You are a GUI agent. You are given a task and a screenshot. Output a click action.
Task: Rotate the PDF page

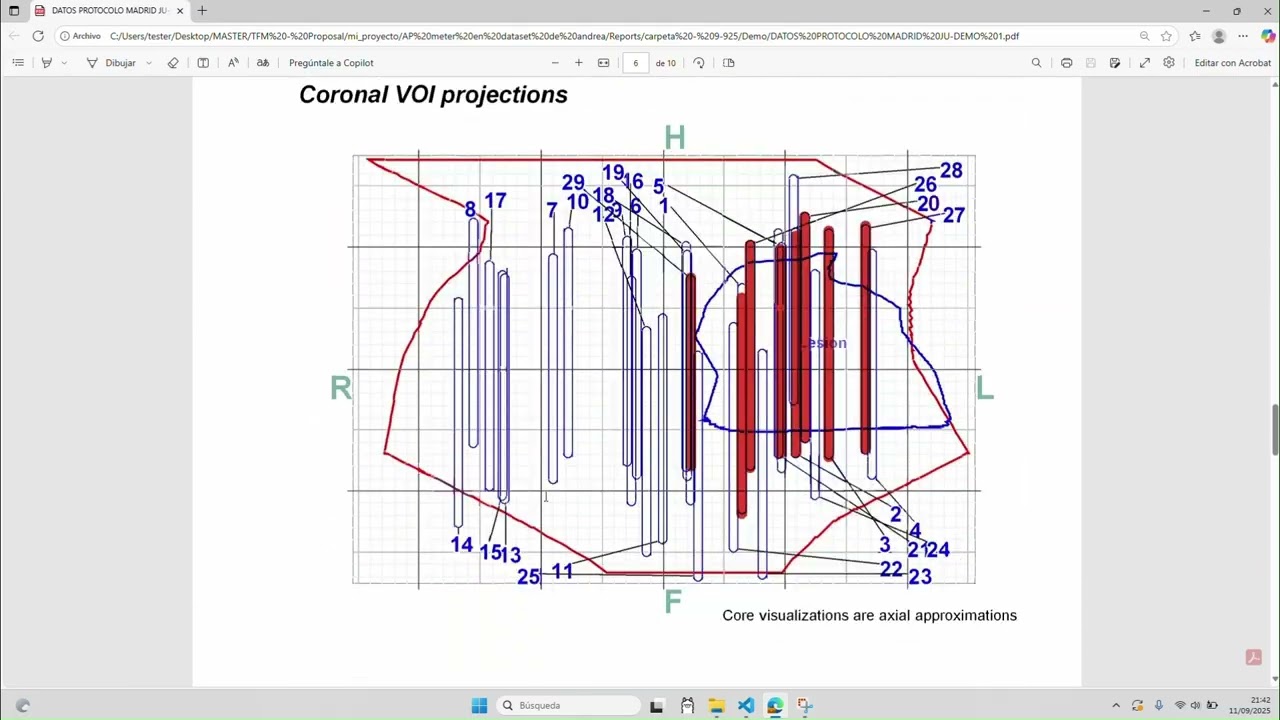[699, 62]
